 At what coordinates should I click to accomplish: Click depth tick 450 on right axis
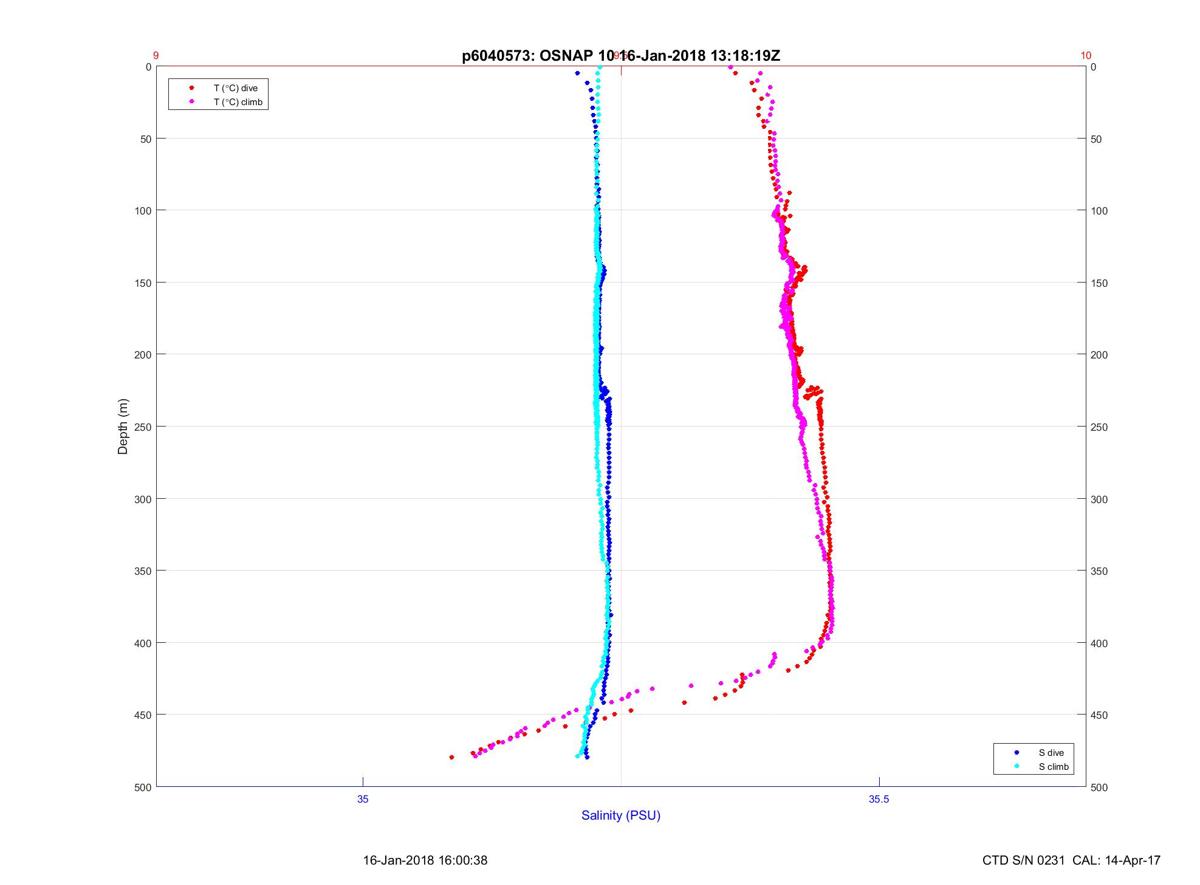(1099, 715)
